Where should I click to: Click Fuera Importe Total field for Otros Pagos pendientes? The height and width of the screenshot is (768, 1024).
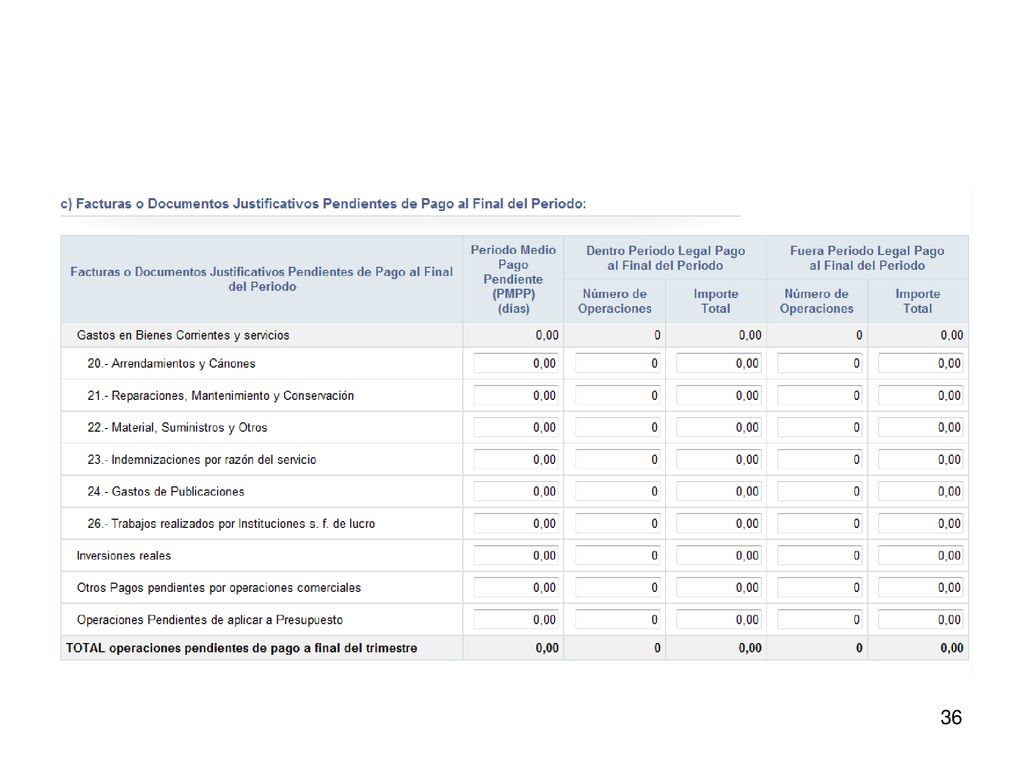coord(921,587)
